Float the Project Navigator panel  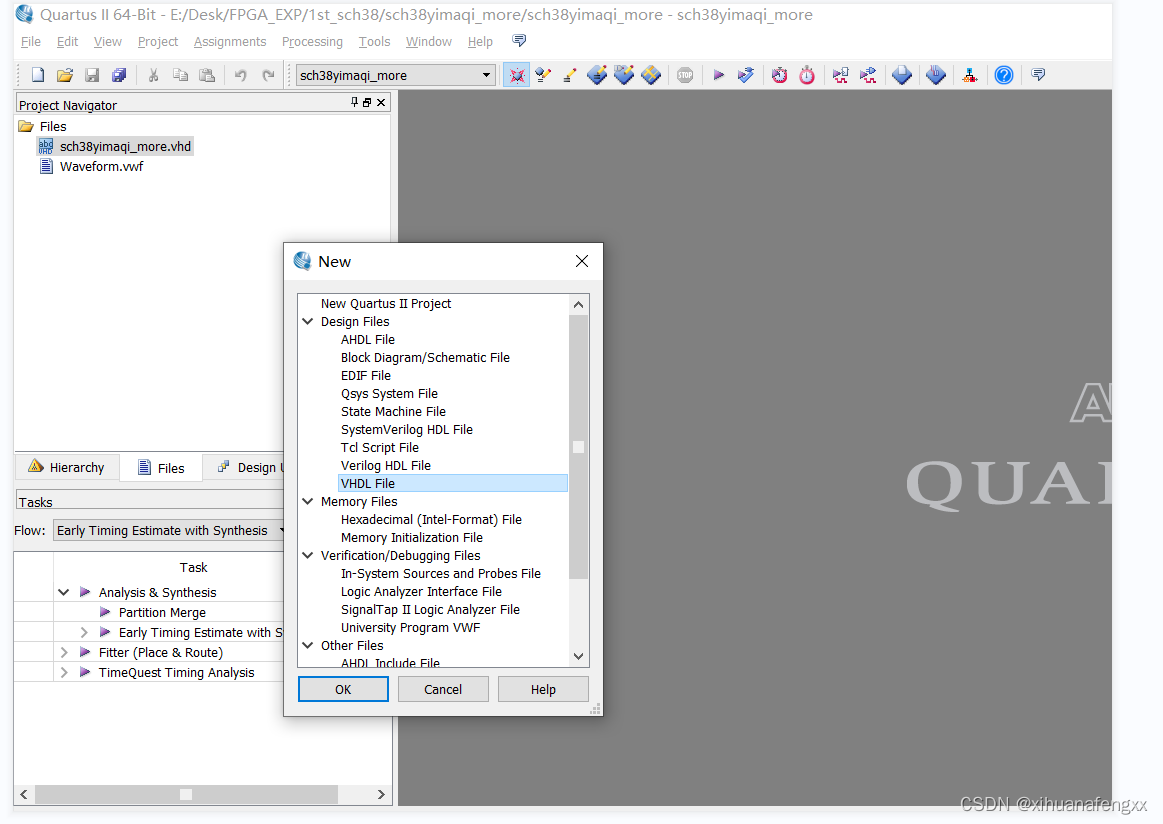pos(367,102)
